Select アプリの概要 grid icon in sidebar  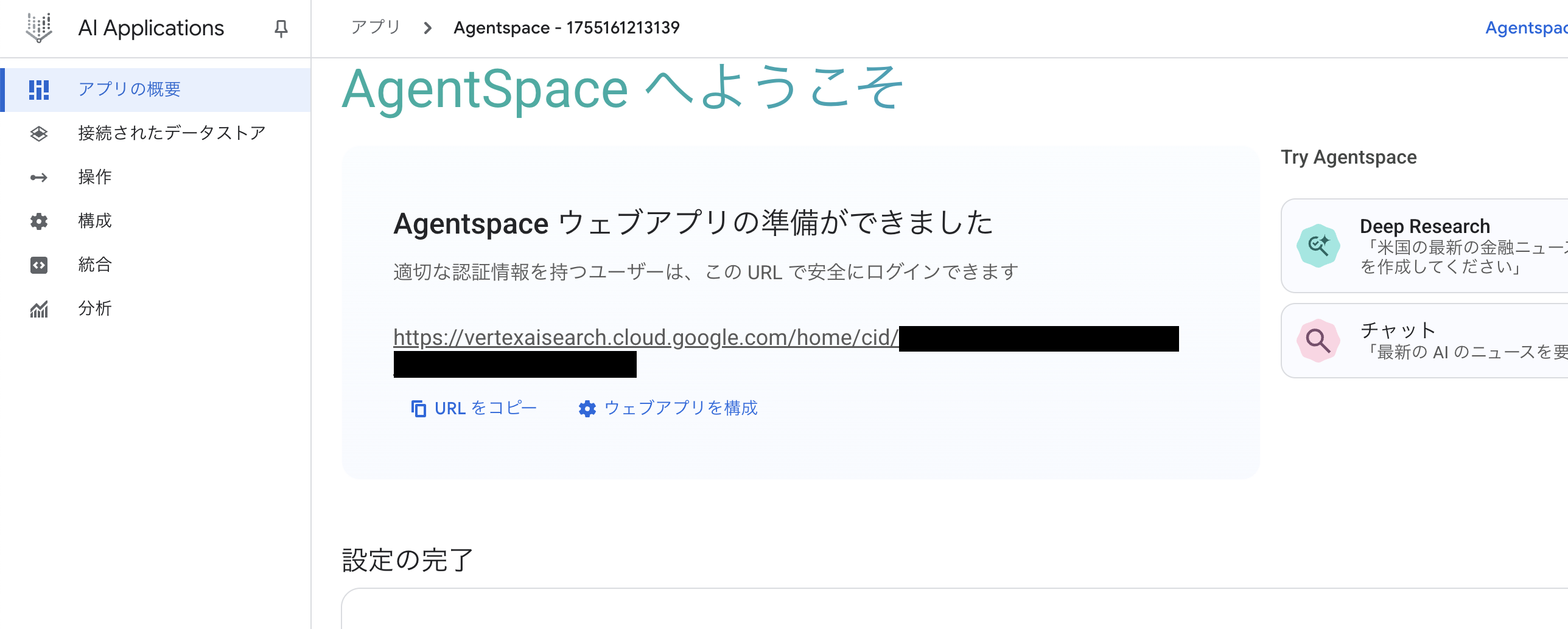[38, 89]
